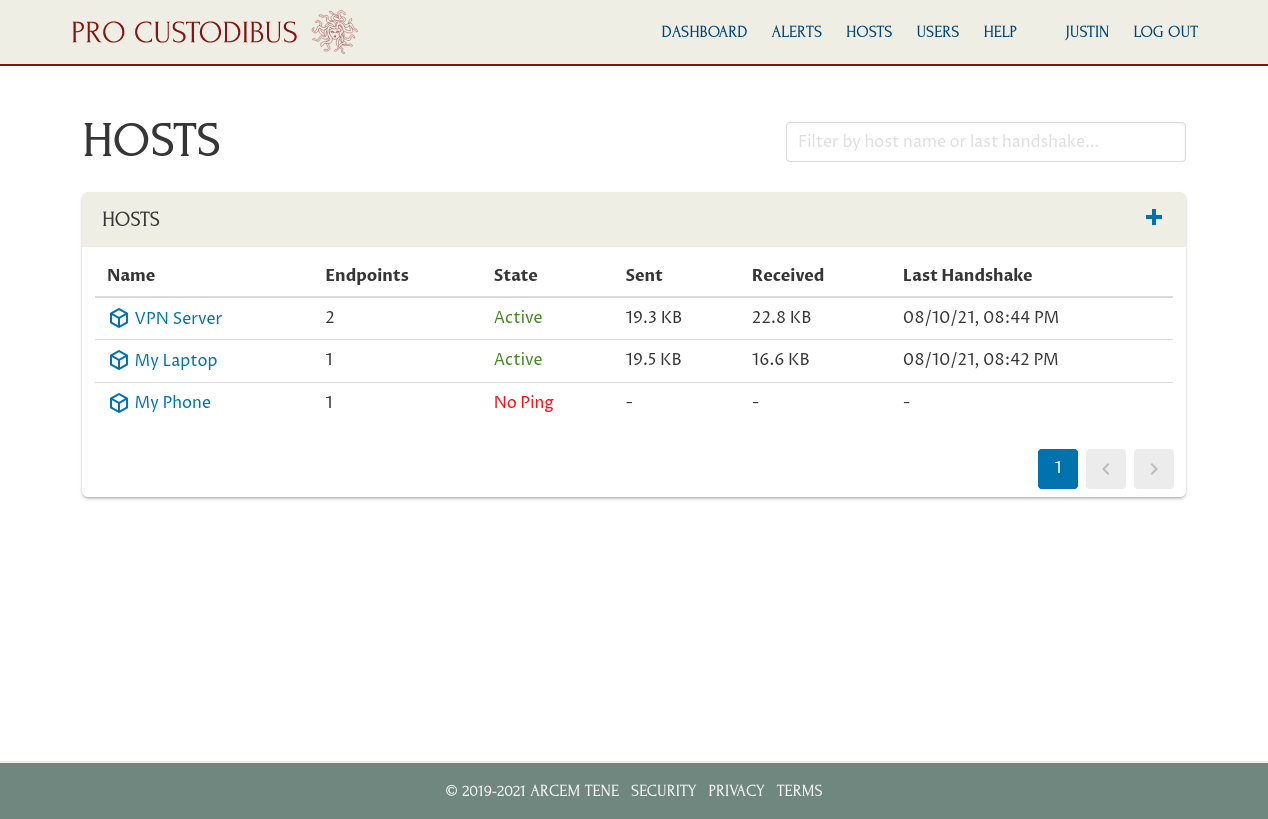Click the State column header
Viewport: 1268px width, 819px height.
coord(516,275)
